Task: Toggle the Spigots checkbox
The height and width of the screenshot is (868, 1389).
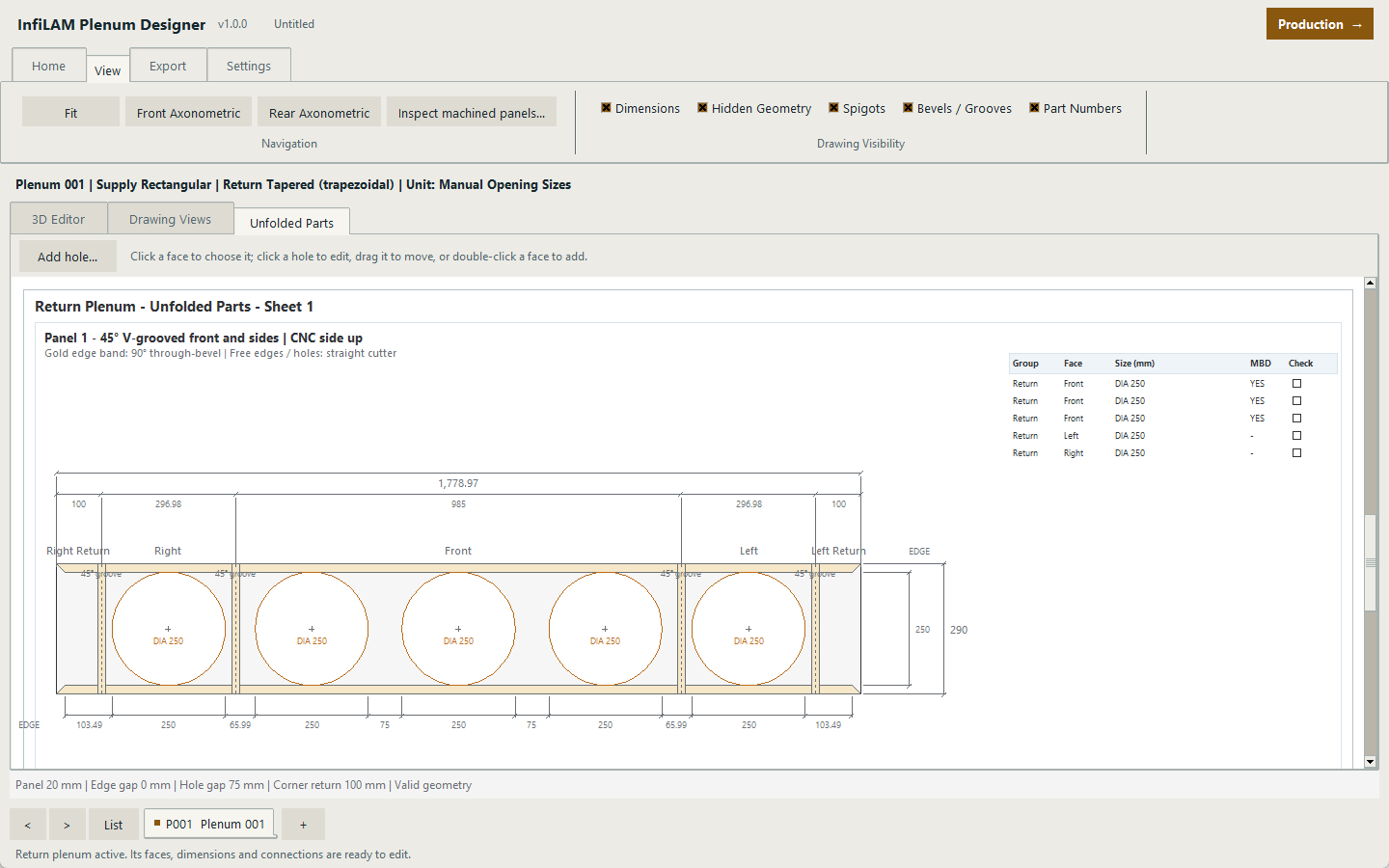Action: coord(857,108)
